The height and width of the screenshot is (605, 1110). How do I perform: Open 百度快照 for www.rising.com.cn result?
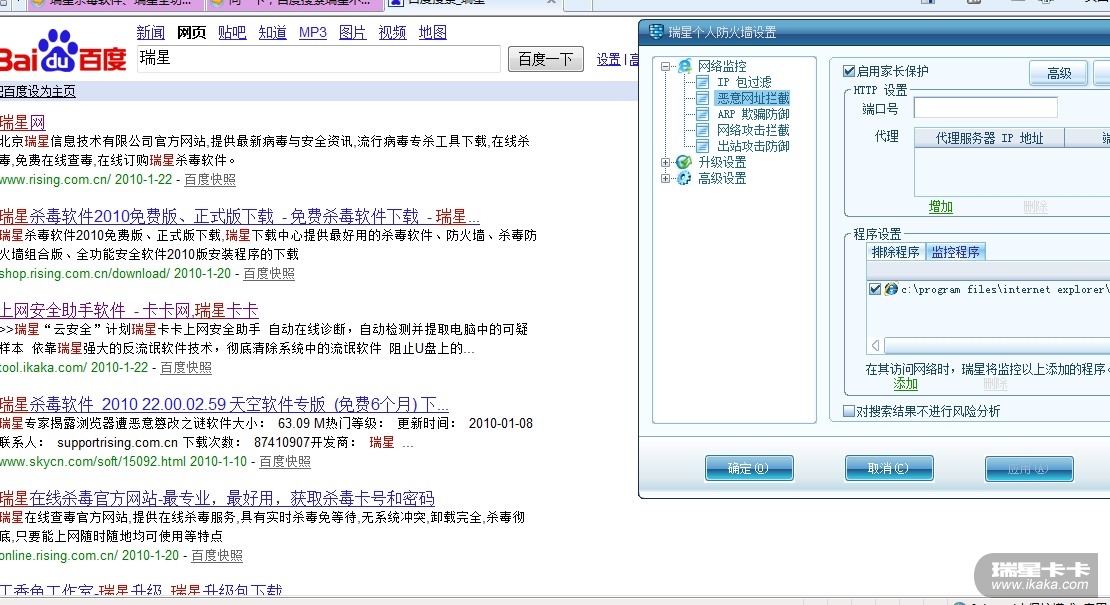point(210,180)
